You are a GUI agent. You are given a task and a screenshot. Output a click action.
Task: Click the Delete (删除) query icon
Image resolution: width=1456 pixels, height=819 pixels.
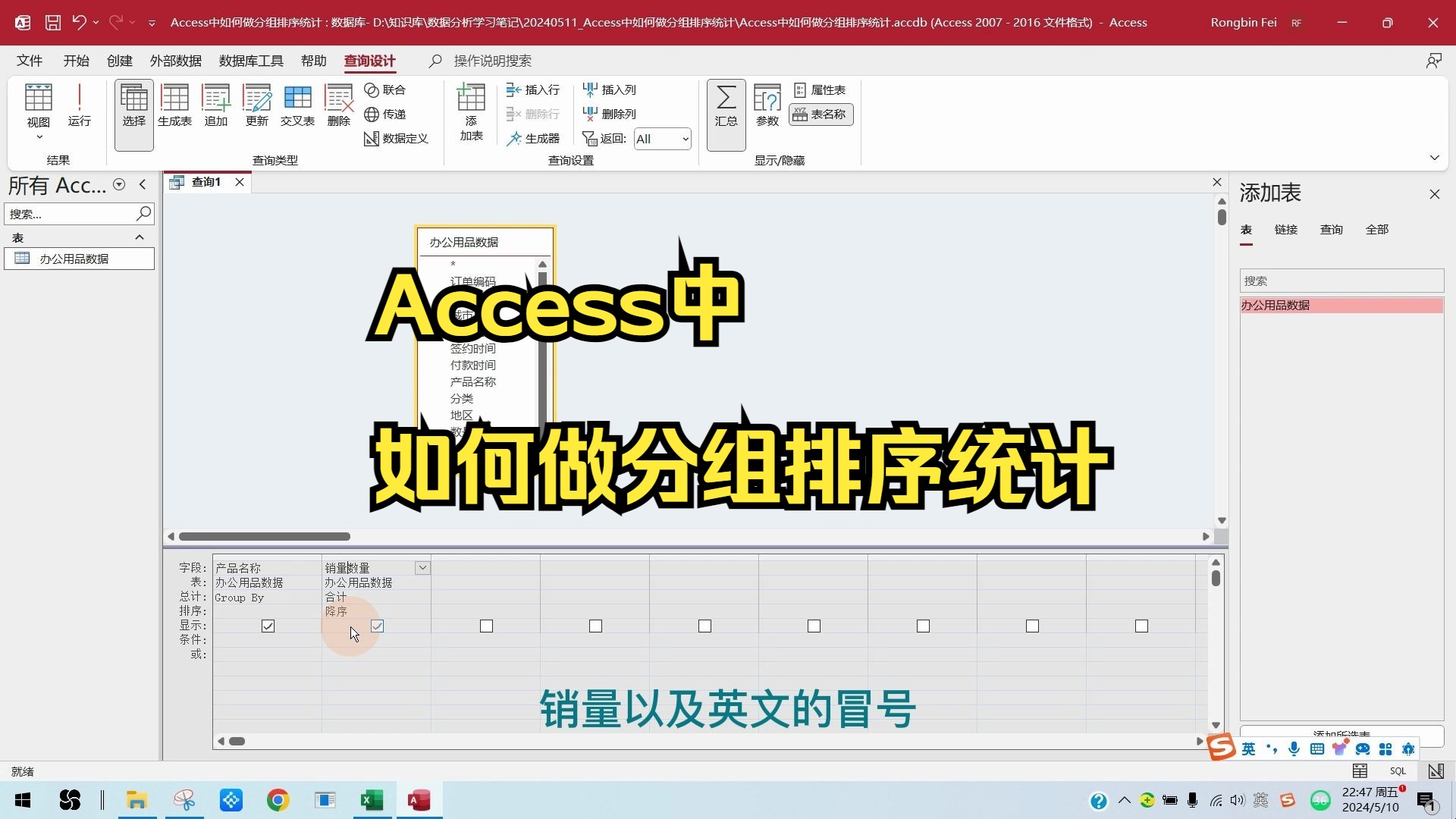click(338, 106)
